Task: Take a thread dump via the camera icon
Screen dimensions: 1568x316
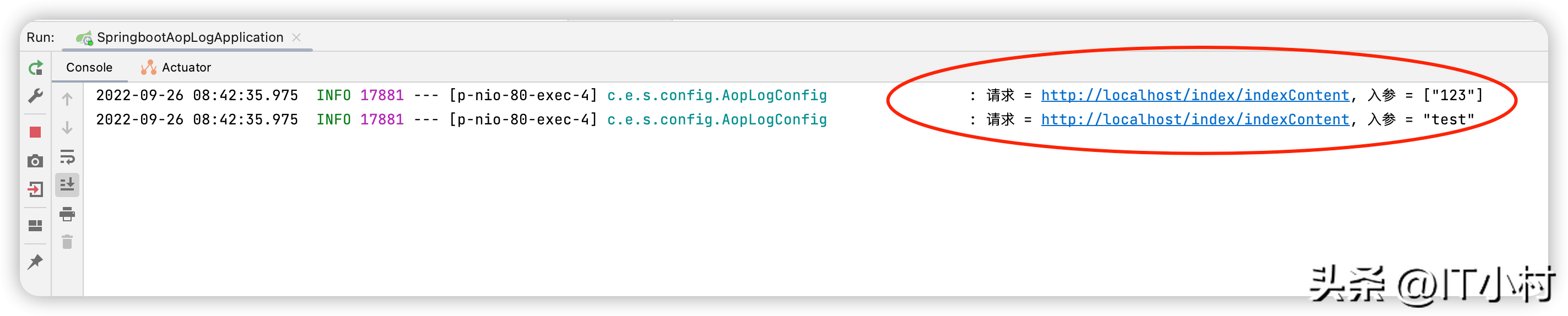Action: pyautogui.click(x=35, y=161)
